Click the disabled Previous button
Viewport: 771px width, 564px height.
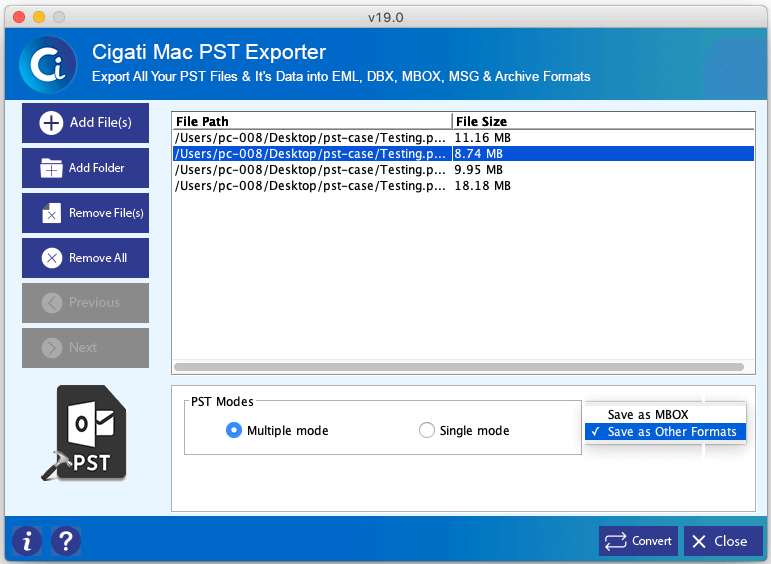tap(86, 302)
